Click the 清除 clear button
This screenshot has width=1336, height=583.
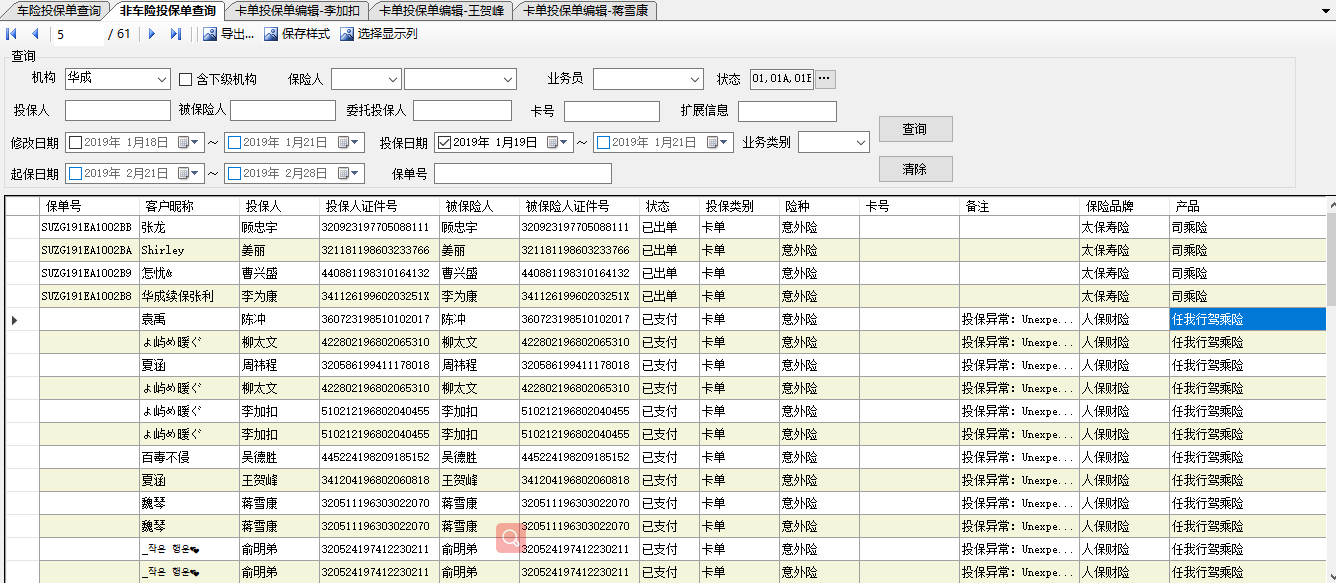click(915, 169)
